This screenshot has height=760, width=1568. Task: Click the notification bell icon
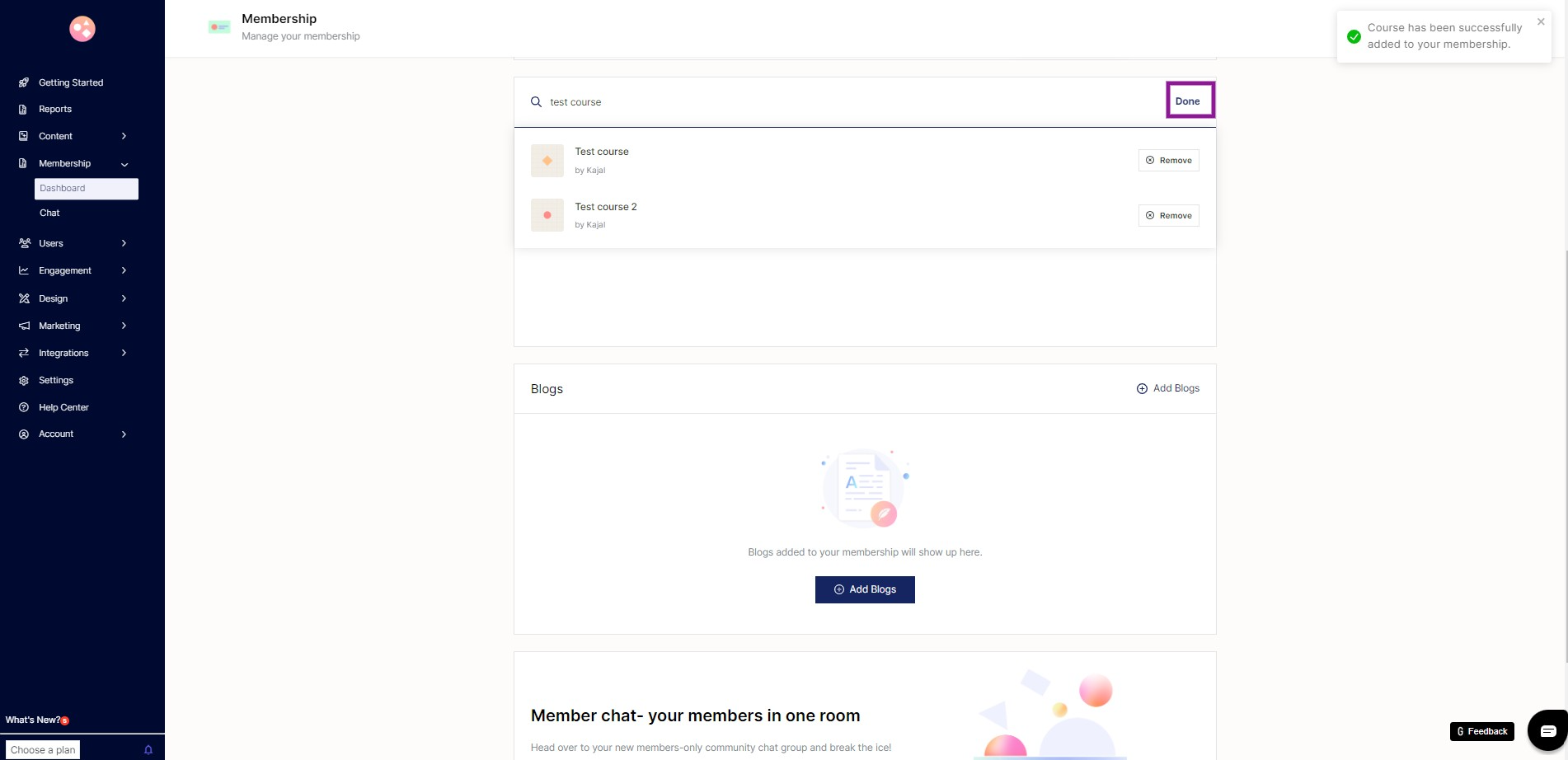[148, 749]
